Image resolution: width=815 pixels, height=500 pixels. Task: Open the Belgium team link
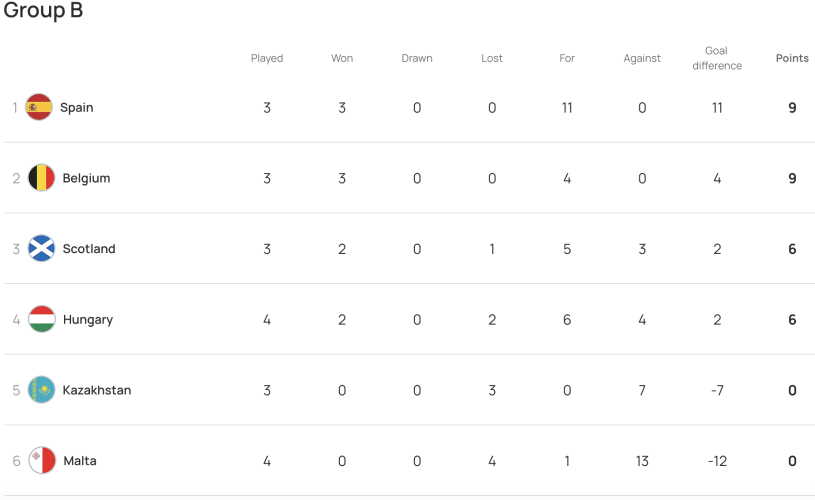point(86,178)
